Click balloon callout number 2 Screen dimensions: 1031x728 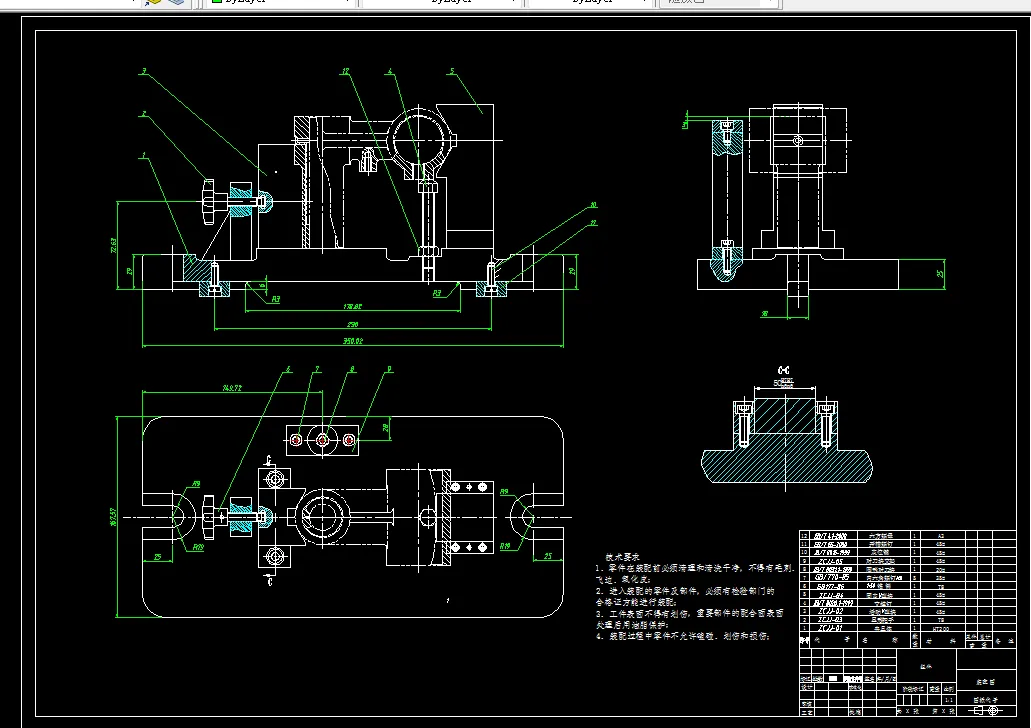point(143,114)
